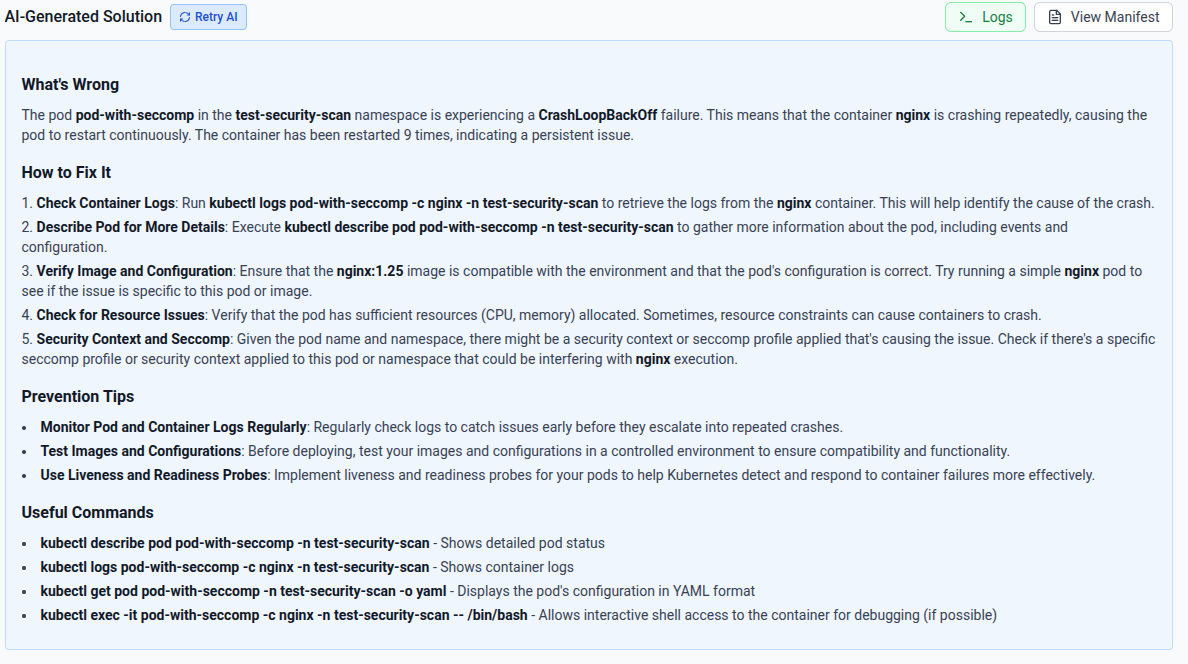Click the What's Wrong heading
Image resolution: width=1188 pixels, height=664 pixels.
pyautogui.click(x=70, y=85)
